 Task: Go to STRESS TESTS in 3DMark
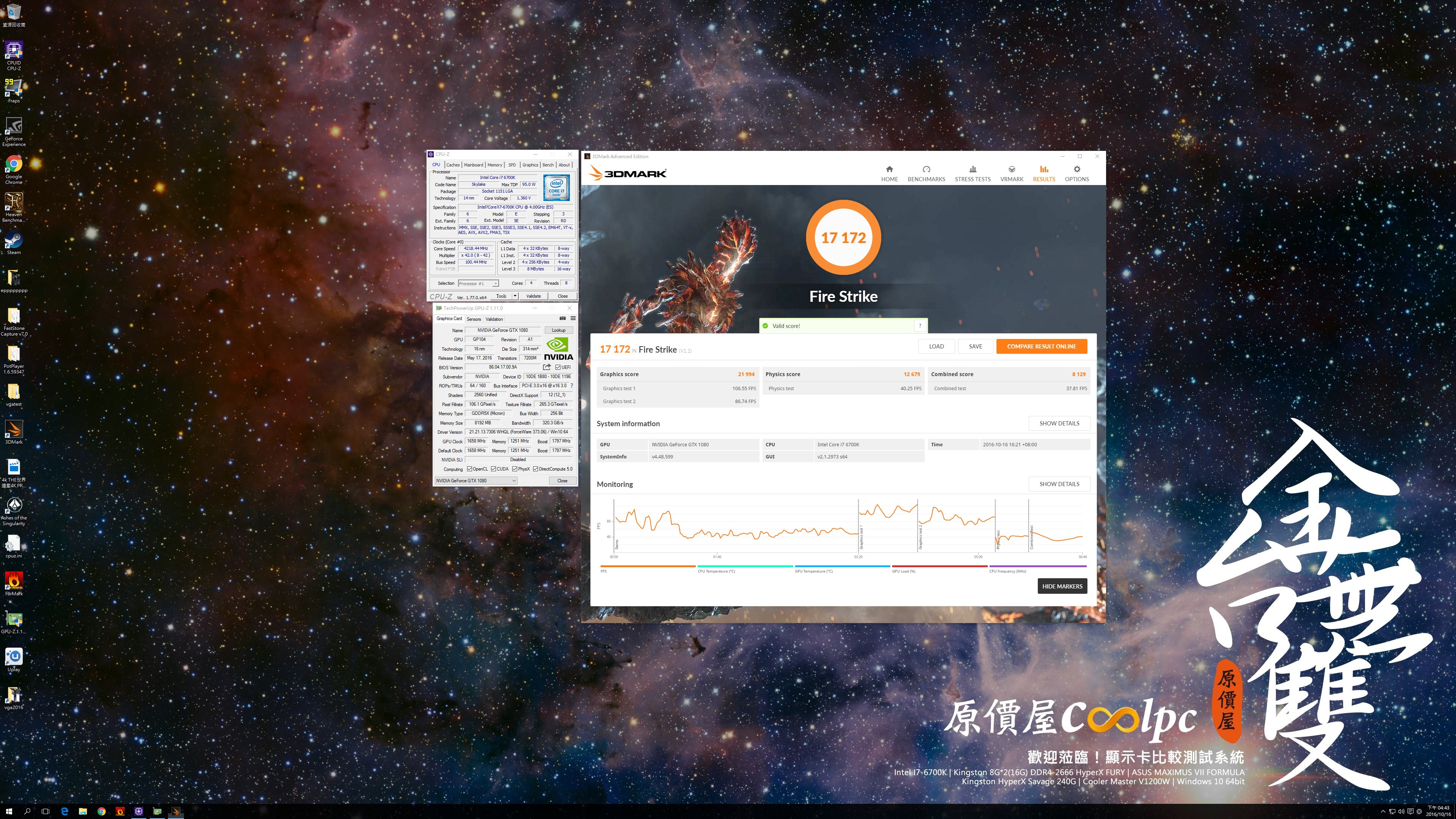coord(972,174)
